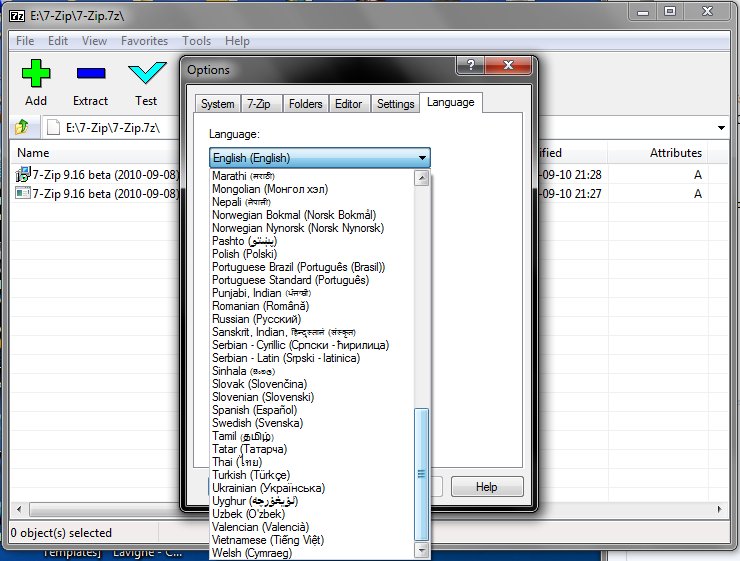Select Tatar (Татарча) language
Screen dimensions: 740x561
coord(311,449)
